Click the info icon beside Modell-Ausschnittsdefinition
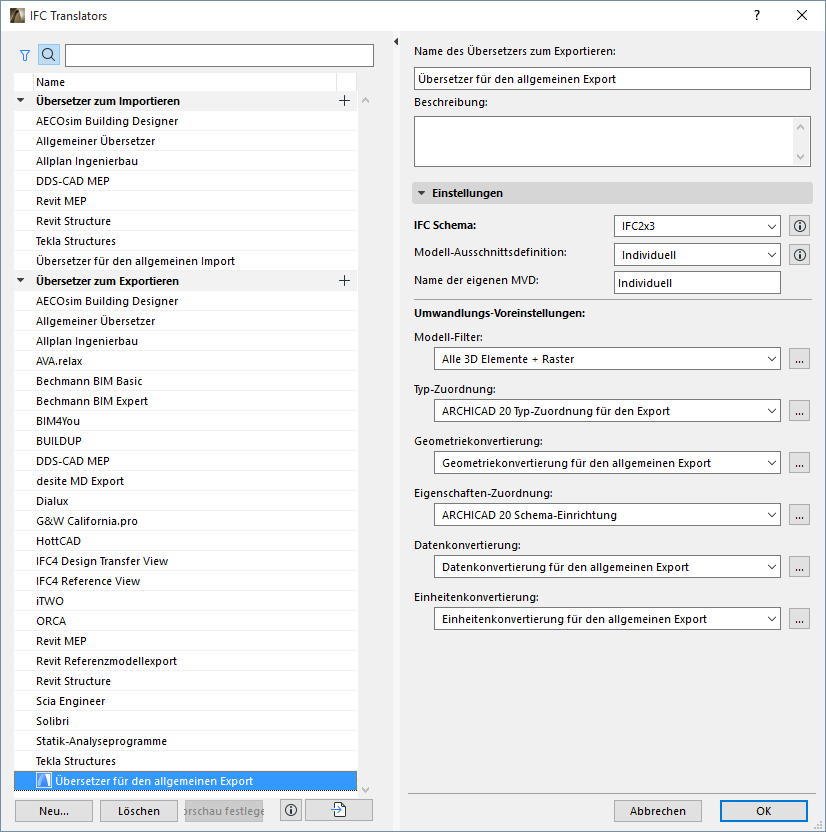 [x=799, y=254]
